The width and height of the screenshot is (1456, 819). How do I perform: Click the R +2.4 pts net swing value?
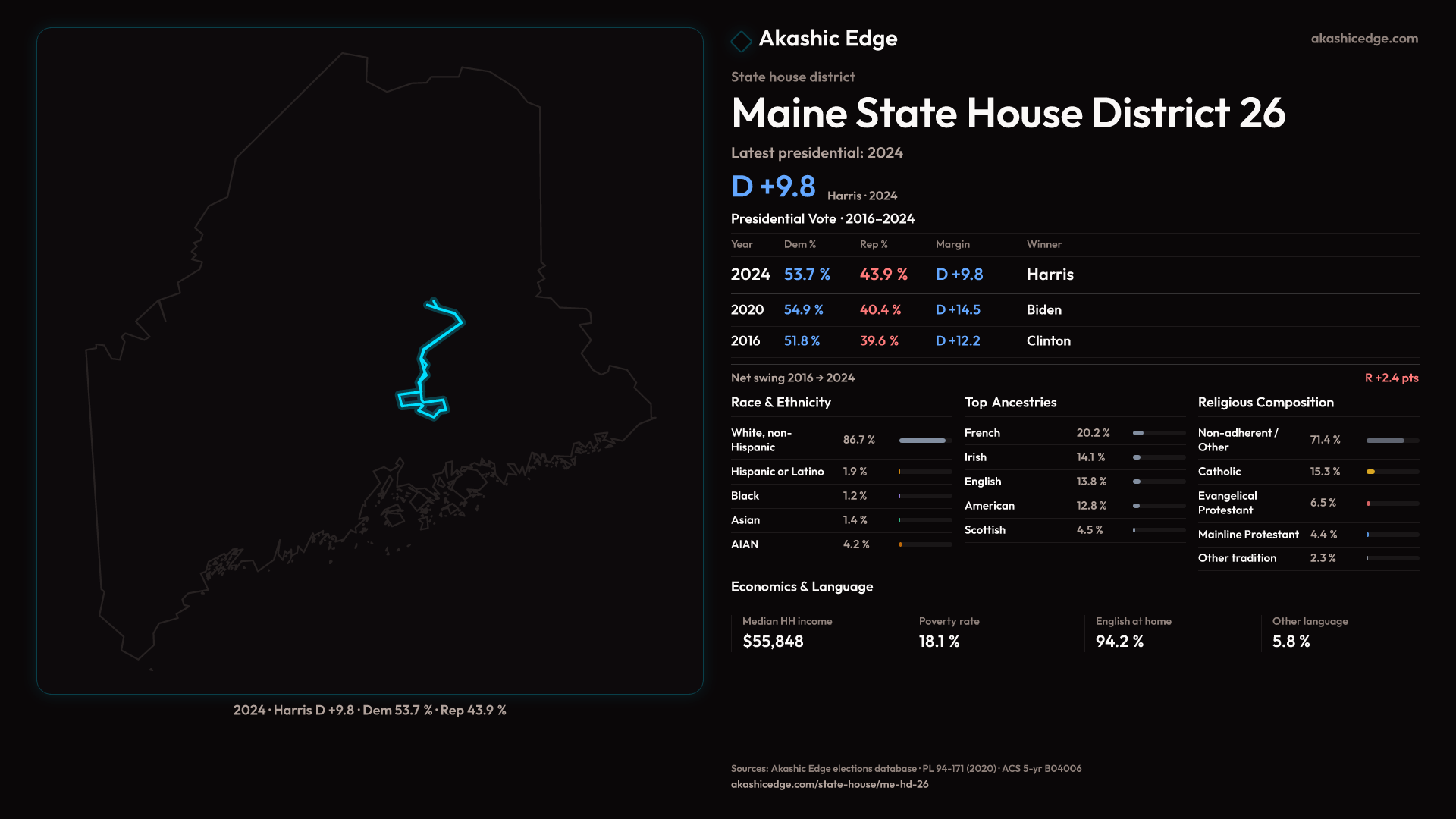point(1391,378)
